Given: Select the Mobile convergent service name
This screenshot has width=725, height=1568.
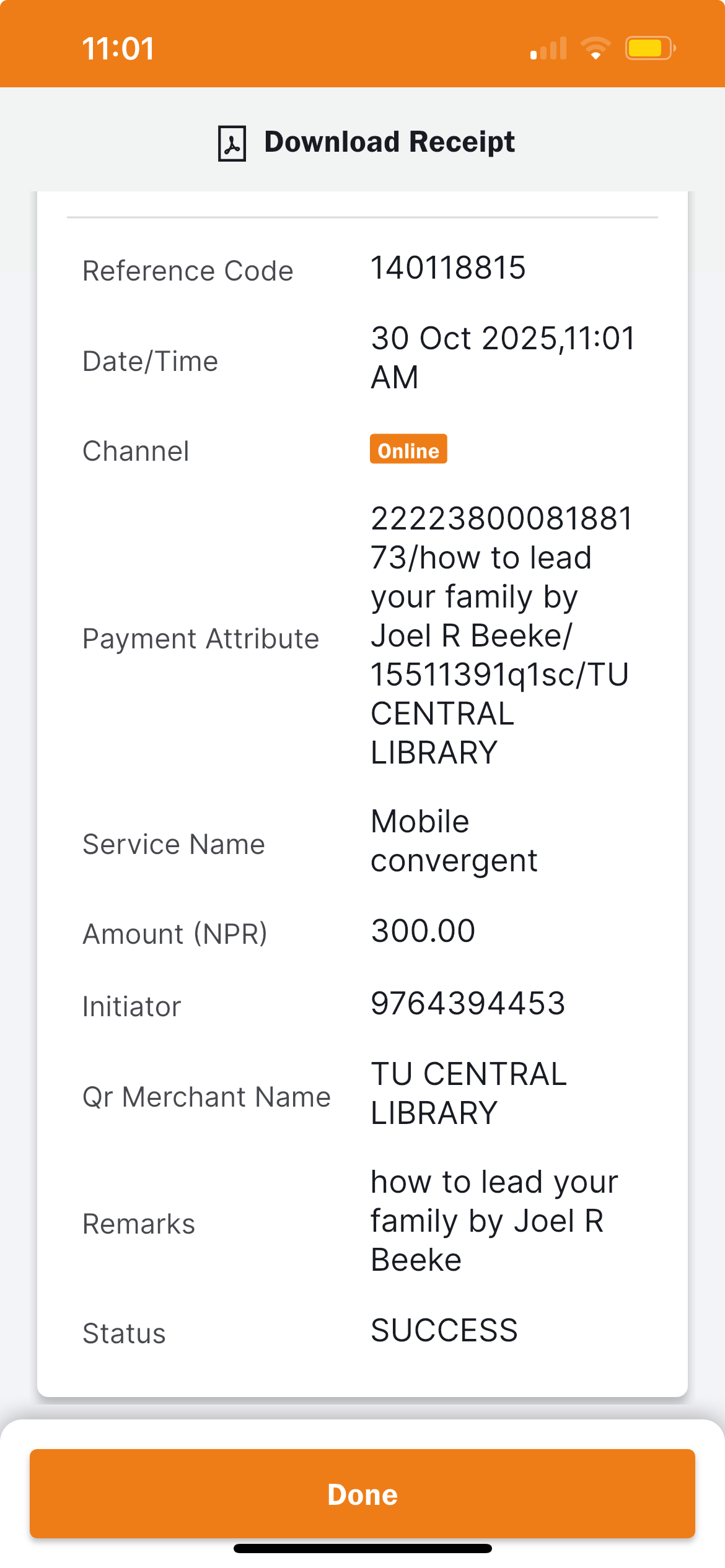Looking at the screenshot, I should (454, 841).
